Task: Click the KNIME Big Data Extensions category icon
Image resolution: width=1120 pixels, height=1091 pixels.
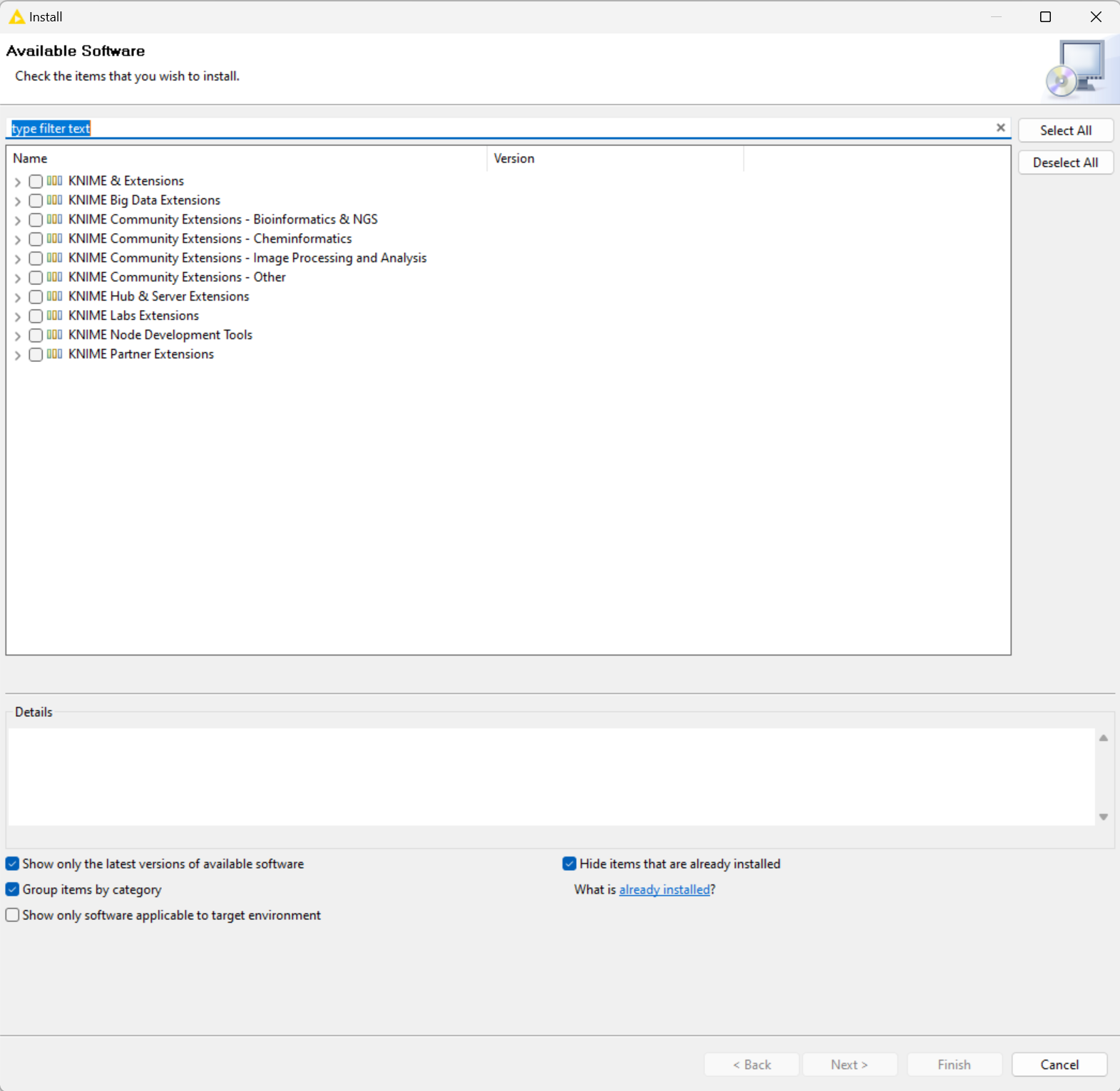Action: click(x=54, y=200)
